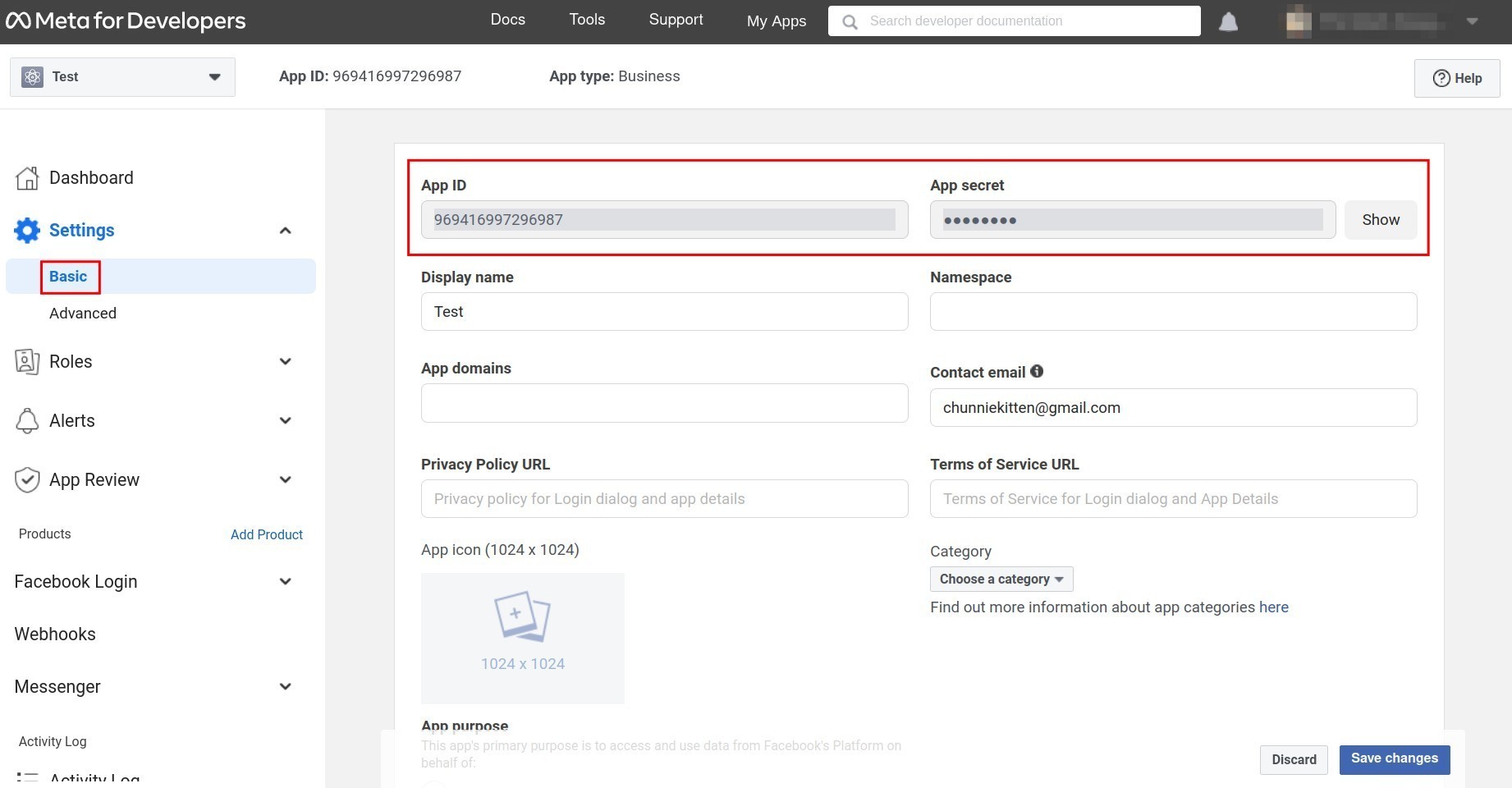Expand the Roles section chevron
1512x788 pixels.
point(286,362)
